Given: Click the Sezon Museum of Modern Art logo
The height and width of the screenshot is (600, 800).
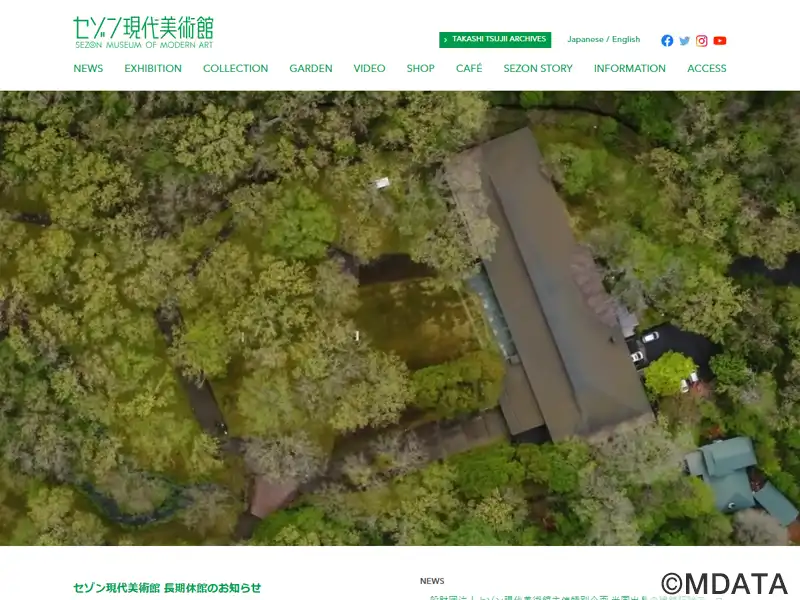Looking at the screenshot, I should pos(143,32).
